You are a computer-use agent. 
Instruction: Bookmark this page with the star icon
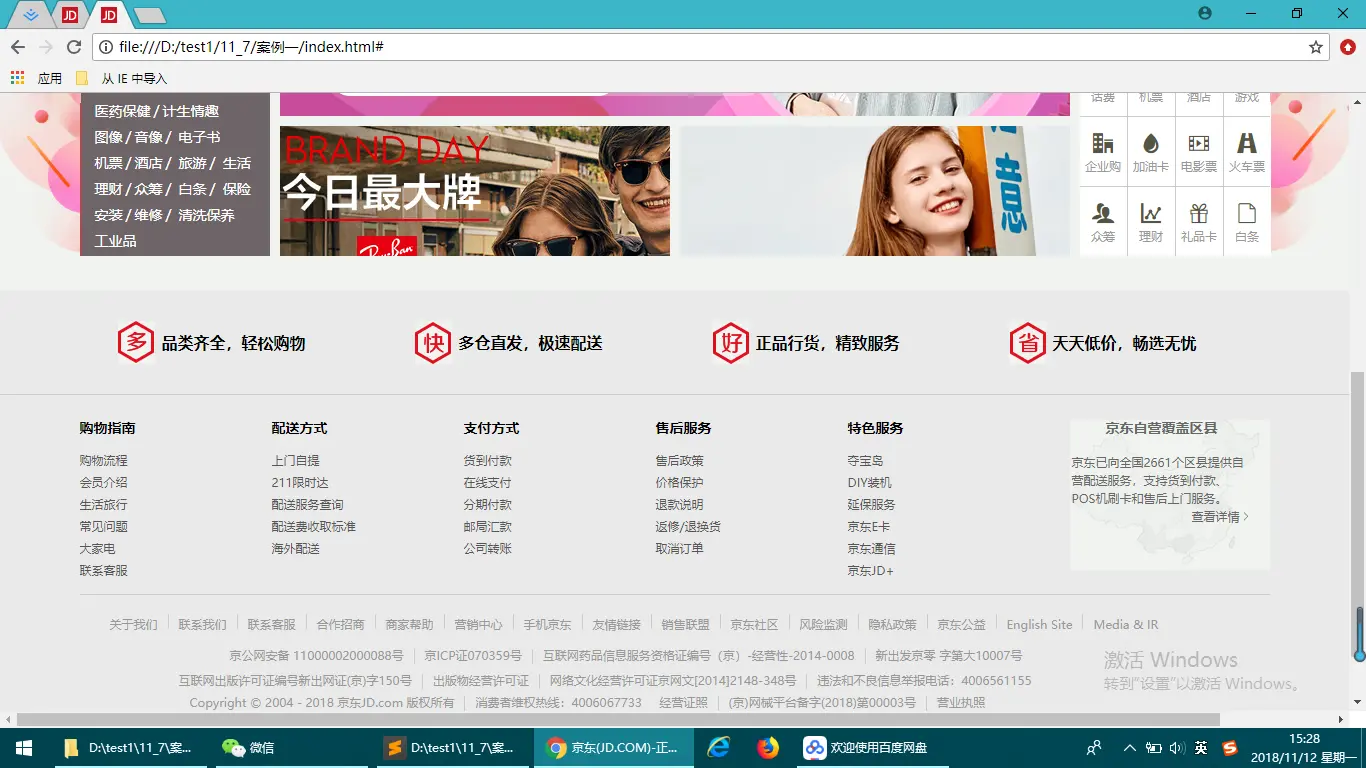click(x=1316, y=47)
